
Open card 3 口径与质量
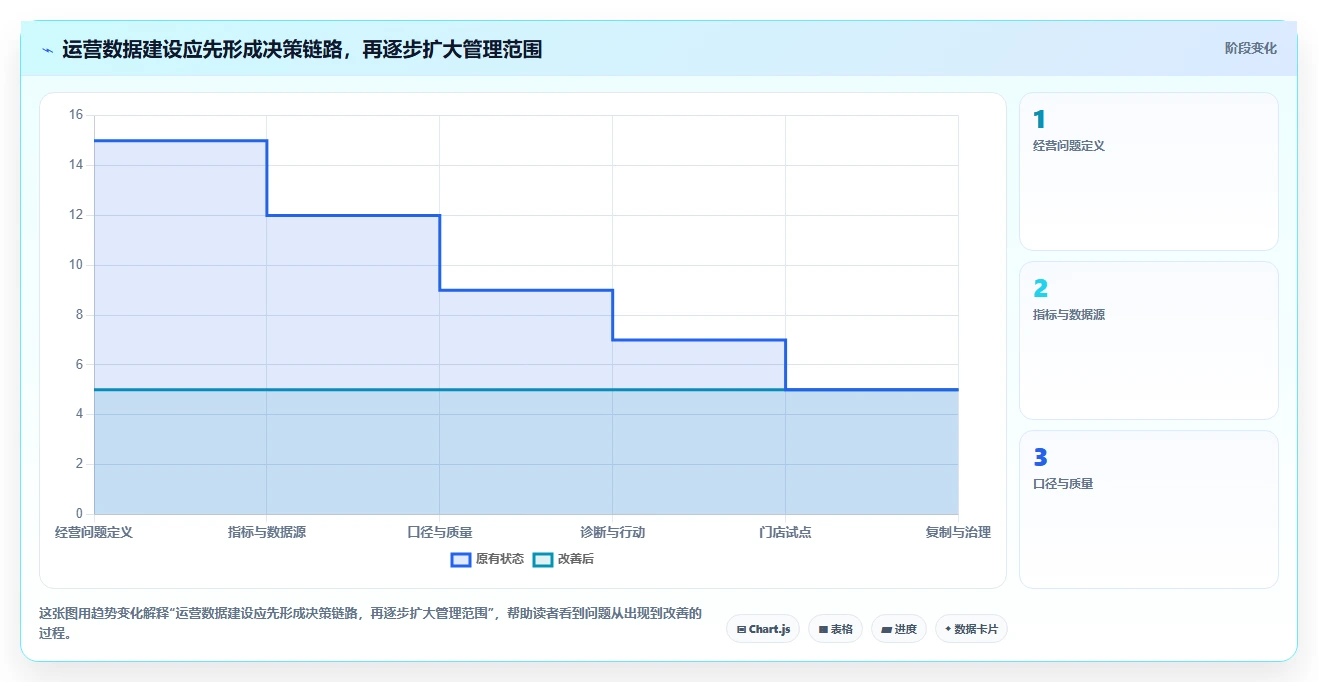(x=1148, y=509)
